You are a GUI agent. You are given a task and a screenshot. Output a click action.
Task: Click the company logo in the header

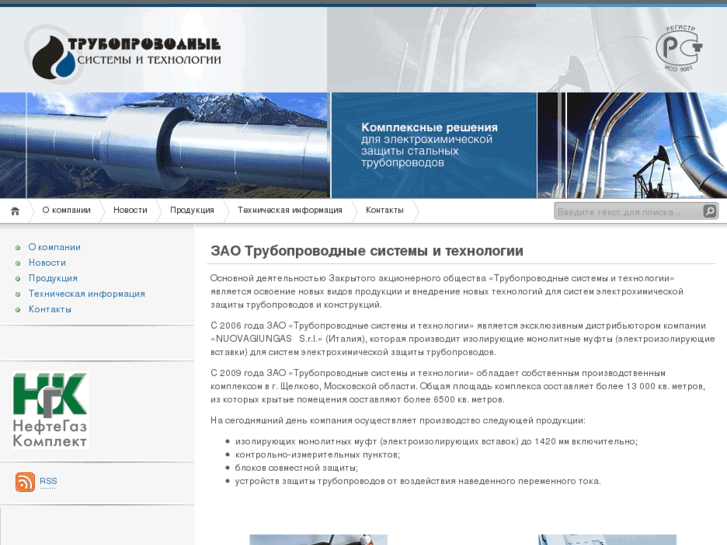point(123,54)
